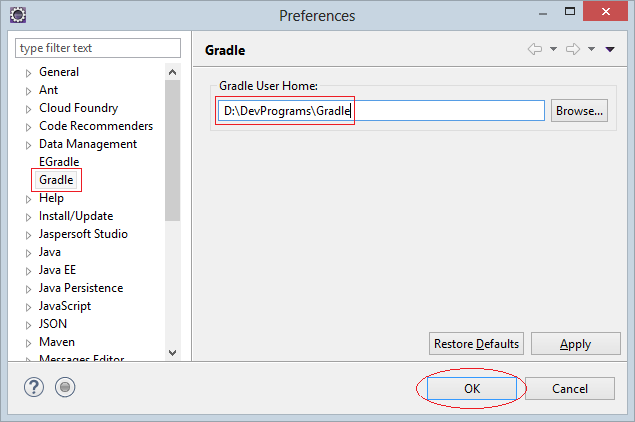Select the Data Management item

pyautogui.click(x=88, y=144)
